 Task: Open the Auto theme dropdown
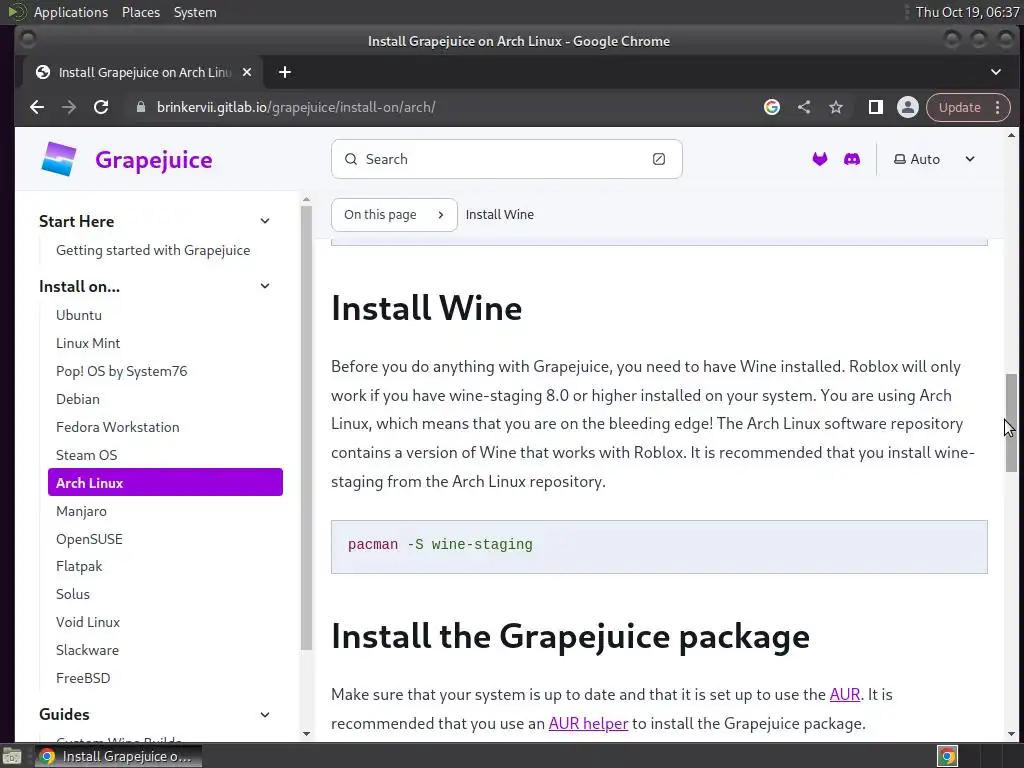934,159
